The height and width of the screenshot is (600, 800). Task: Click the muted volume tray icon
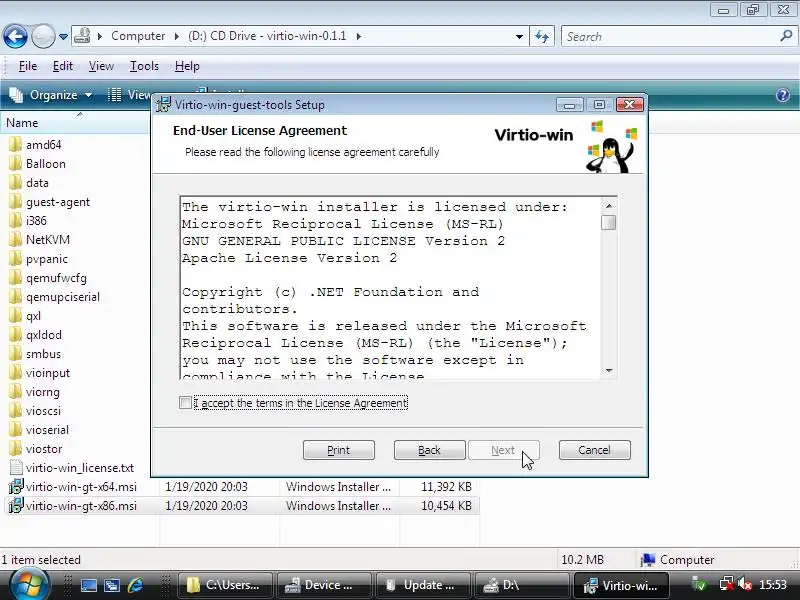(745, 585)
